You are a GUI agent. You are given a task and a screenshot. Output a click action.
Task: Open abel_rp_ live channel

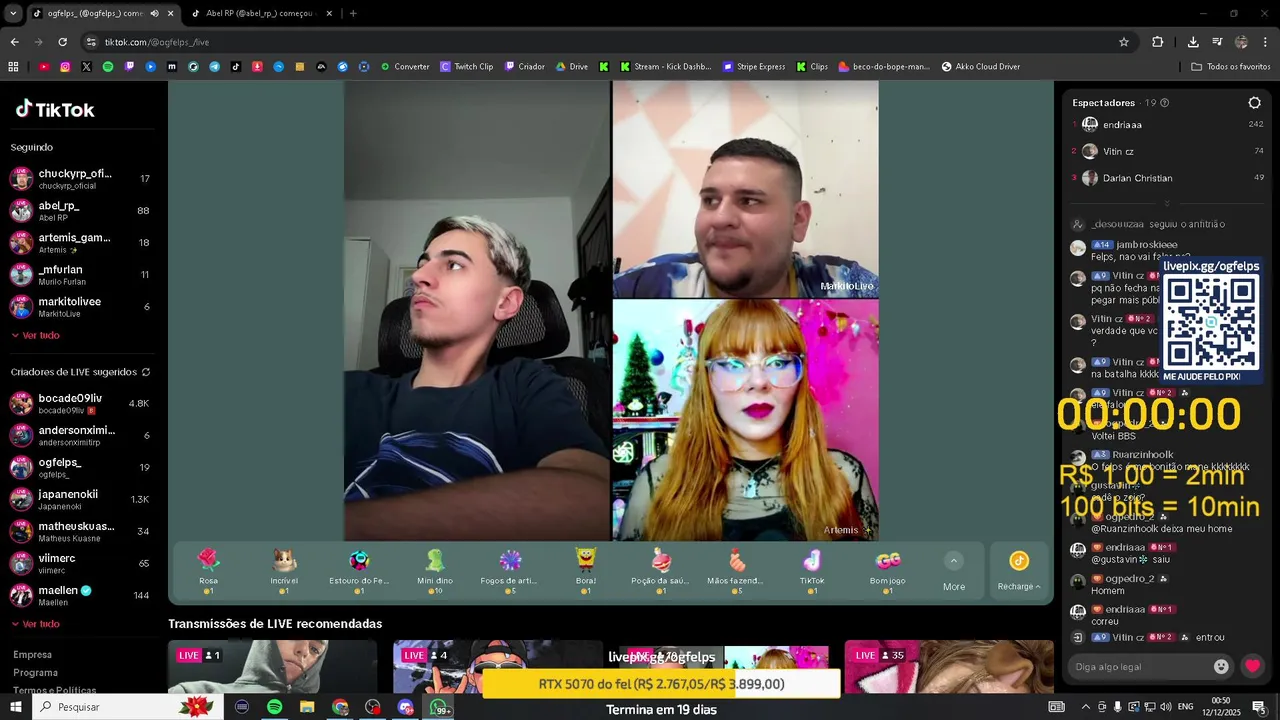[80, 211]
